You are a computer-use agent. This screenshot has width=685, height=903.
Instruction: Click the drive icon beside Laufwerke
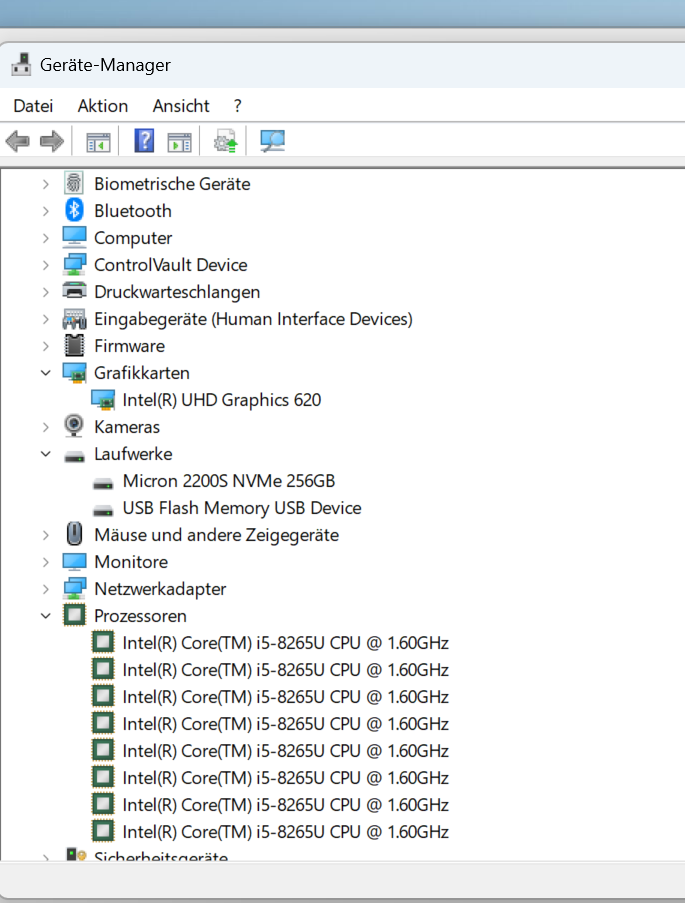(74, 457)
